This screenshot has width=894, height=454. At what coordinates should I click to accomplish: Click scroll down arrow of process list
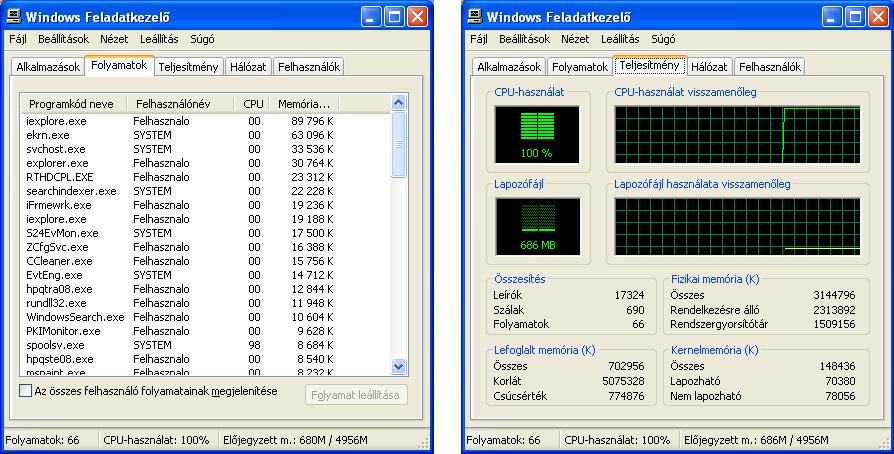click(x=399, y=366)
